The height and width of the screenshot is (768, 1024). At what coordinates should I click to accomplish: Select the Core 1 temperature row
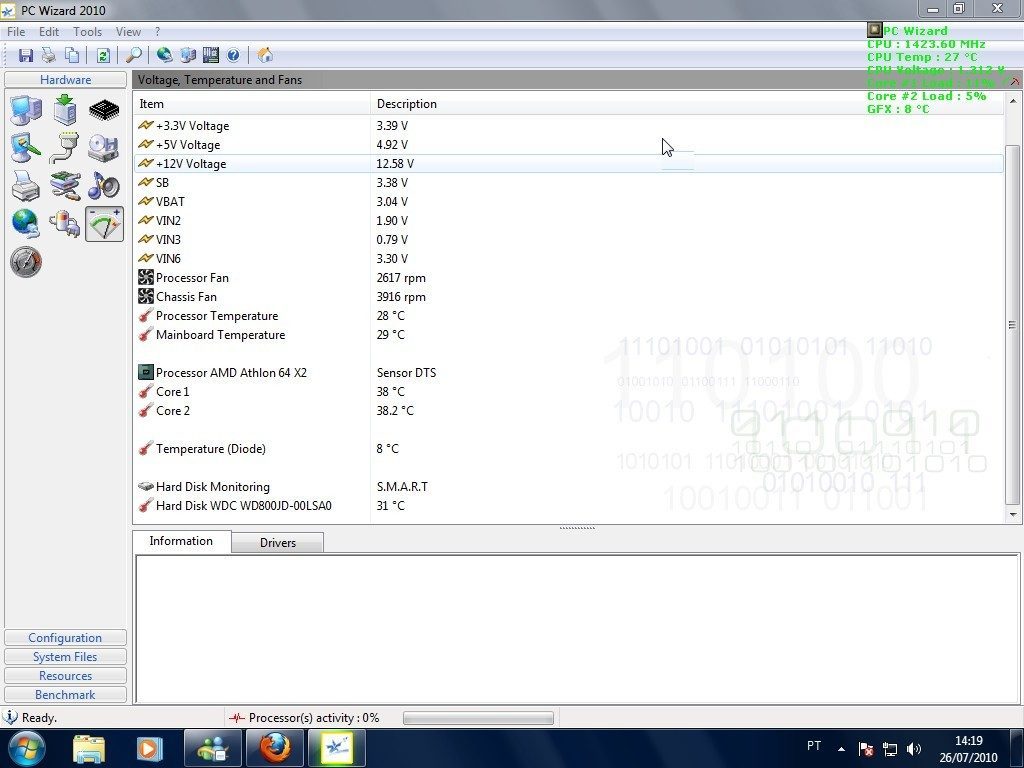coord(568,391)
